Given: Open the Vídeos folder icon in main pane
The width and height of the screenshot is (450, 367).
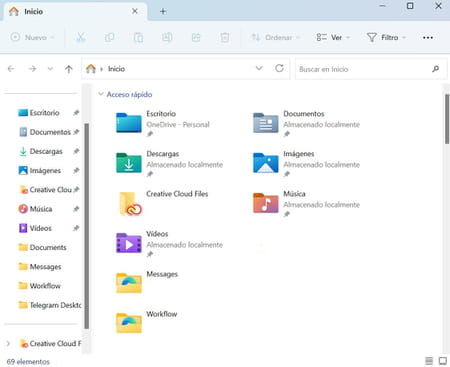Looking at the screenshot, I should (129, 243).
